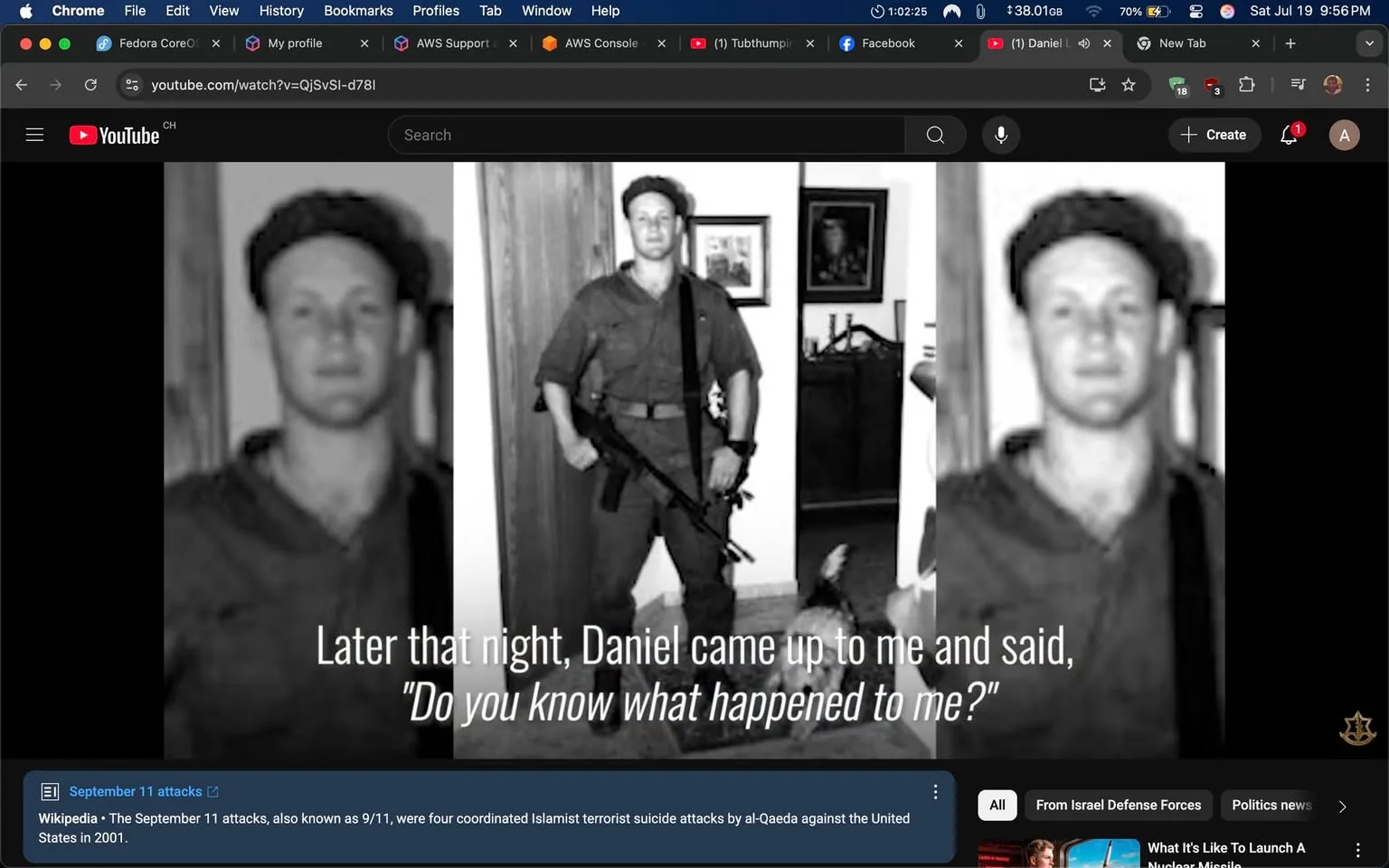Open the Bookmarks menu
This screenshot has height=868, width=1389.
[x=358, y=11]
